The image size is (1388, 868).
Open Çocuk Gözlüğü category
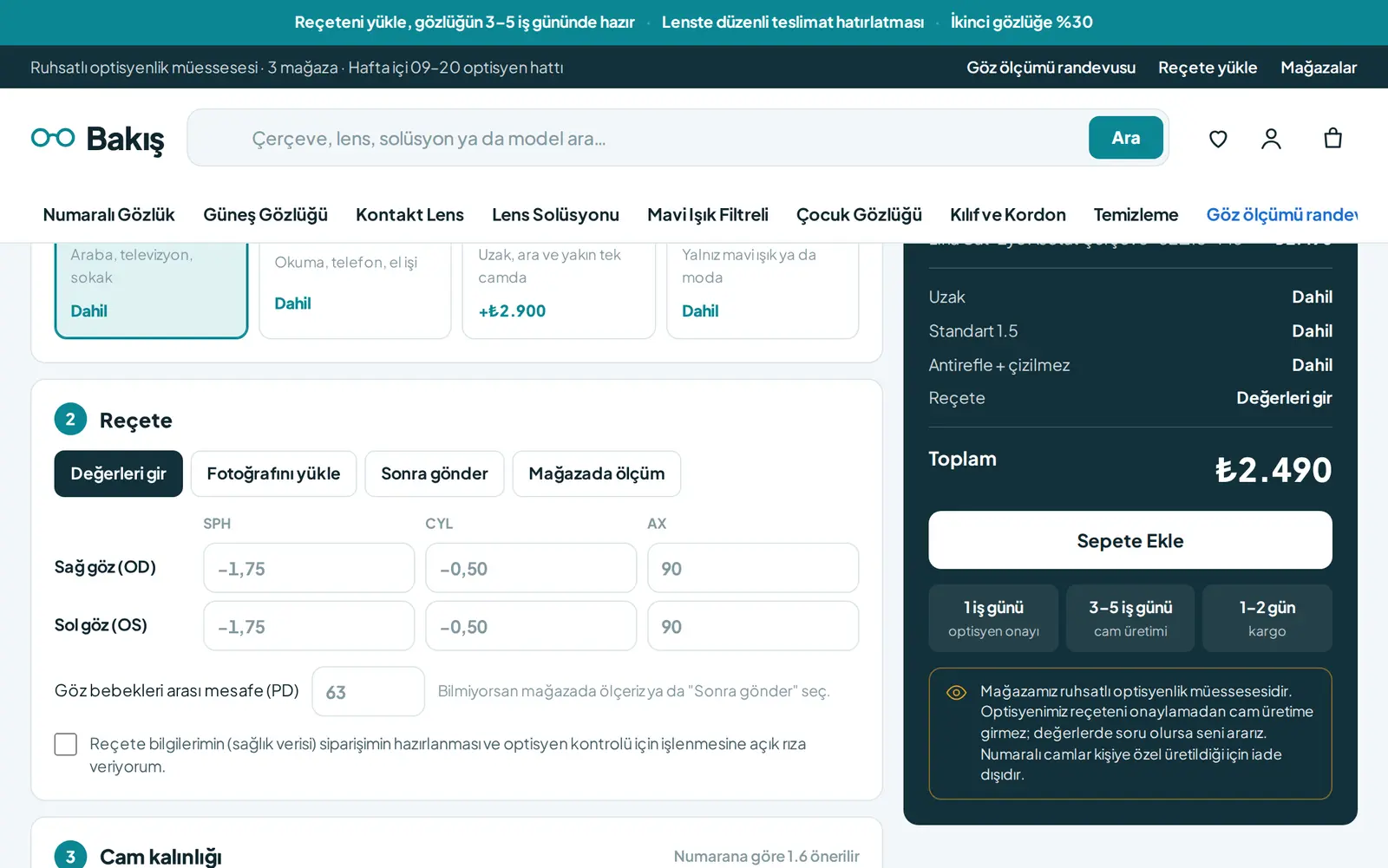click(x=859, y=214)
